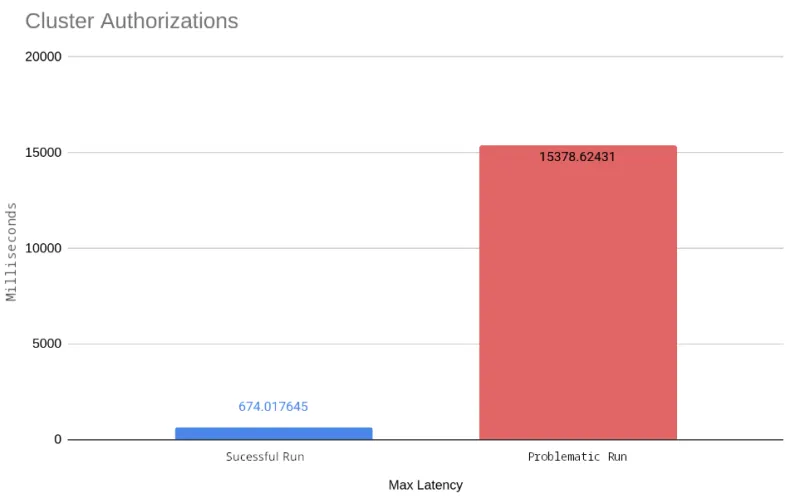Screen dimensions: 800x503
Task: Click the 674.017645 data label
Action: click(x=273, y=407)
